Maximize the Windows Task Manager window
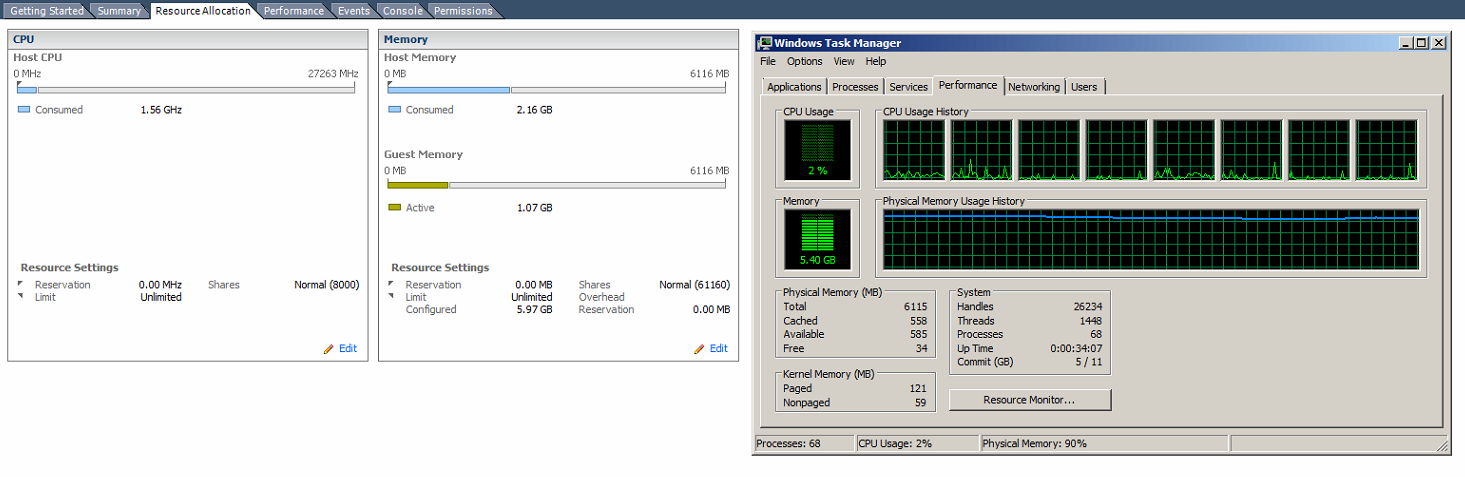1465x477 pixels. pyautogui.click(x=1421, y=43)
